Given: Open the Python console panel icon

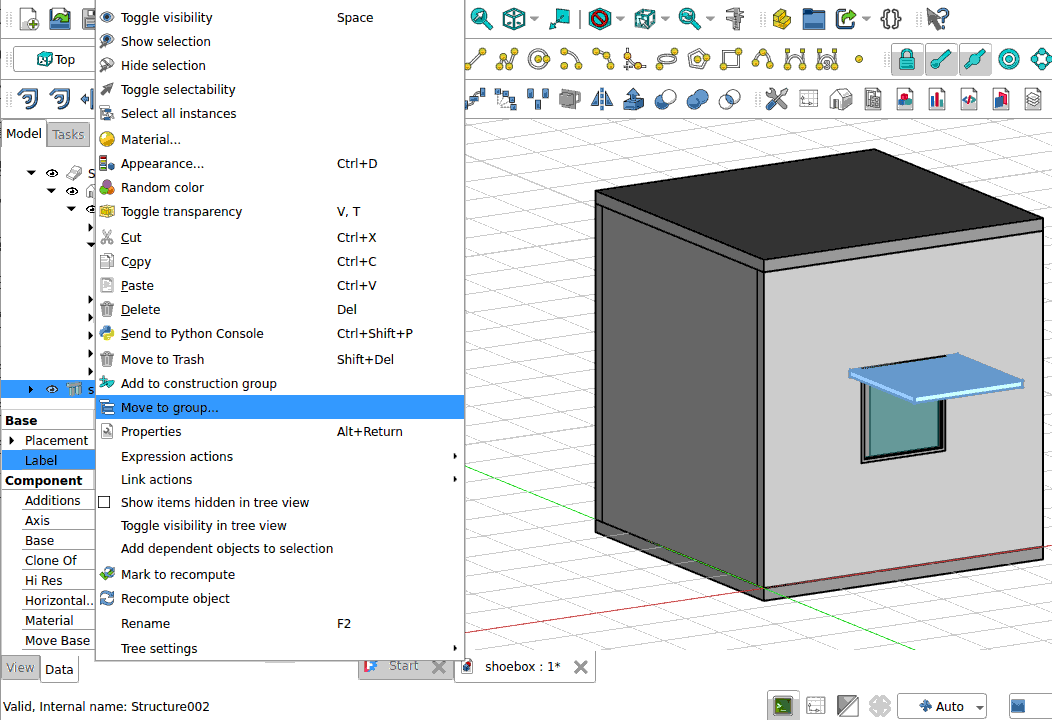Looking at the screenshot, I should (x=784, y=706).
